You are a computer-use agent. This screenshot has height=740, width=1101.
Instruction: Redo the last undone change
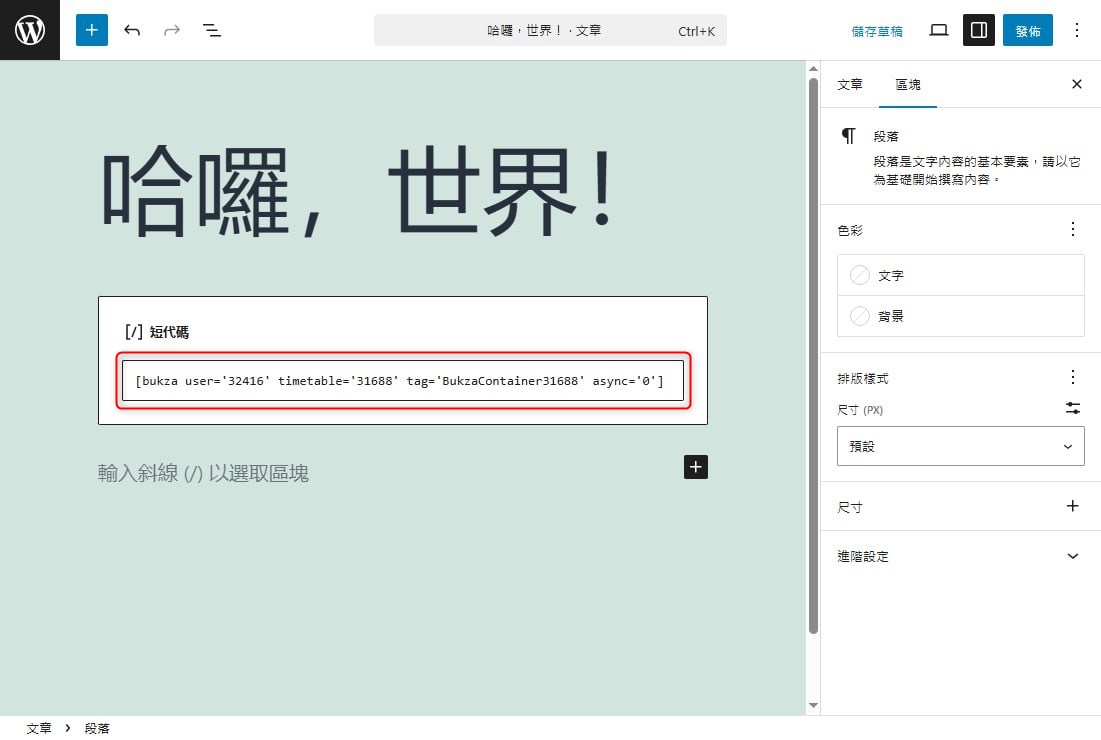(x=172, y=30)
